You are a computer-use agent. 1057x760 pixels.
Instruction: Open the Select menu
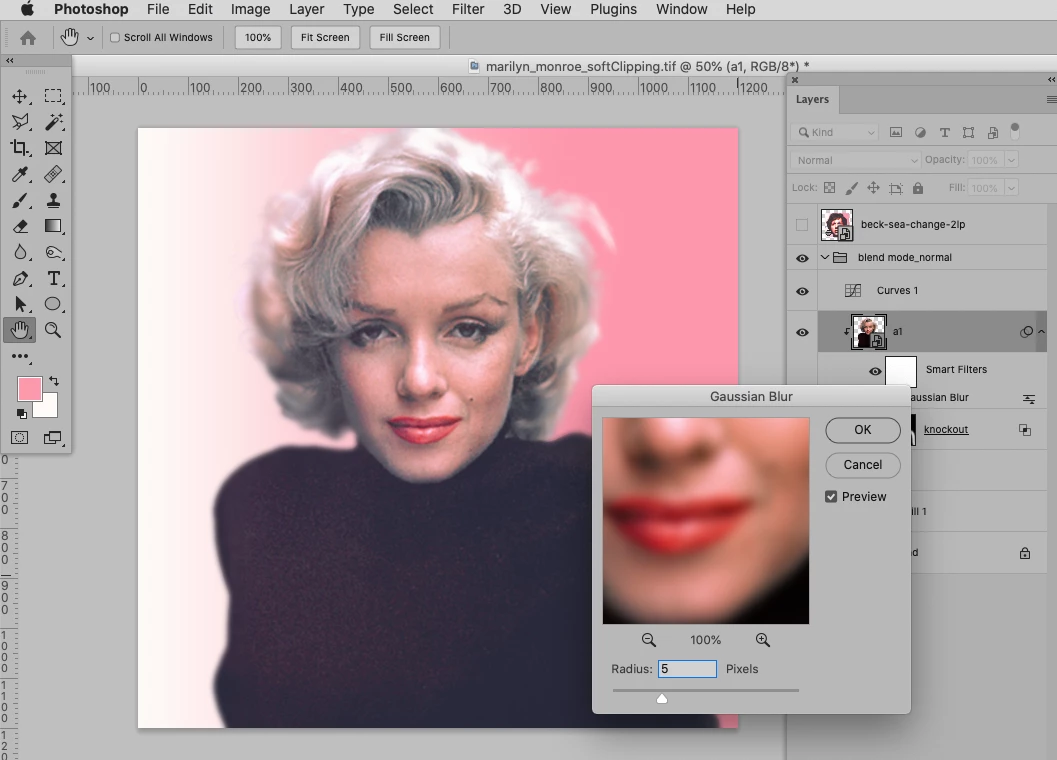tap(413, 9)
